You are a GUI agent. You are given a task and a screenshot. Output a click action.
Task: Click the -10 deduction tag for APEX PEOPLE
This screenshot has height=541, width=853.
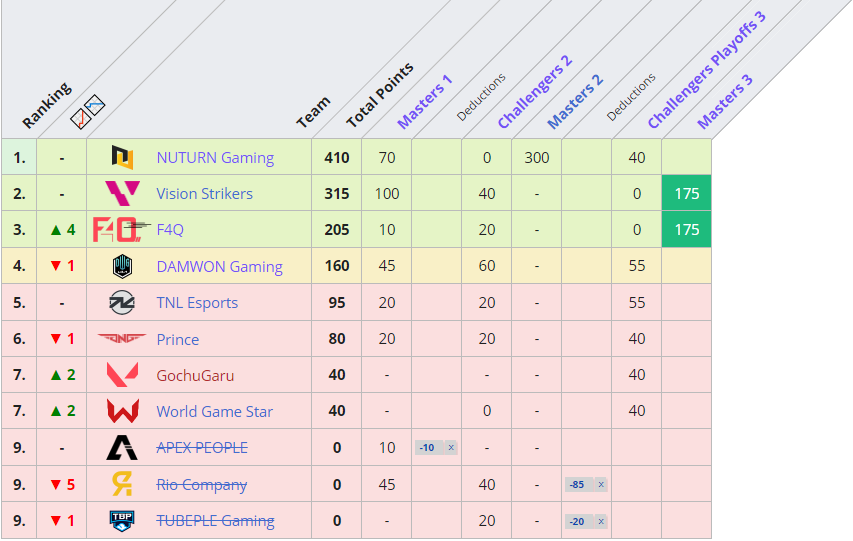tap(436, 447)
